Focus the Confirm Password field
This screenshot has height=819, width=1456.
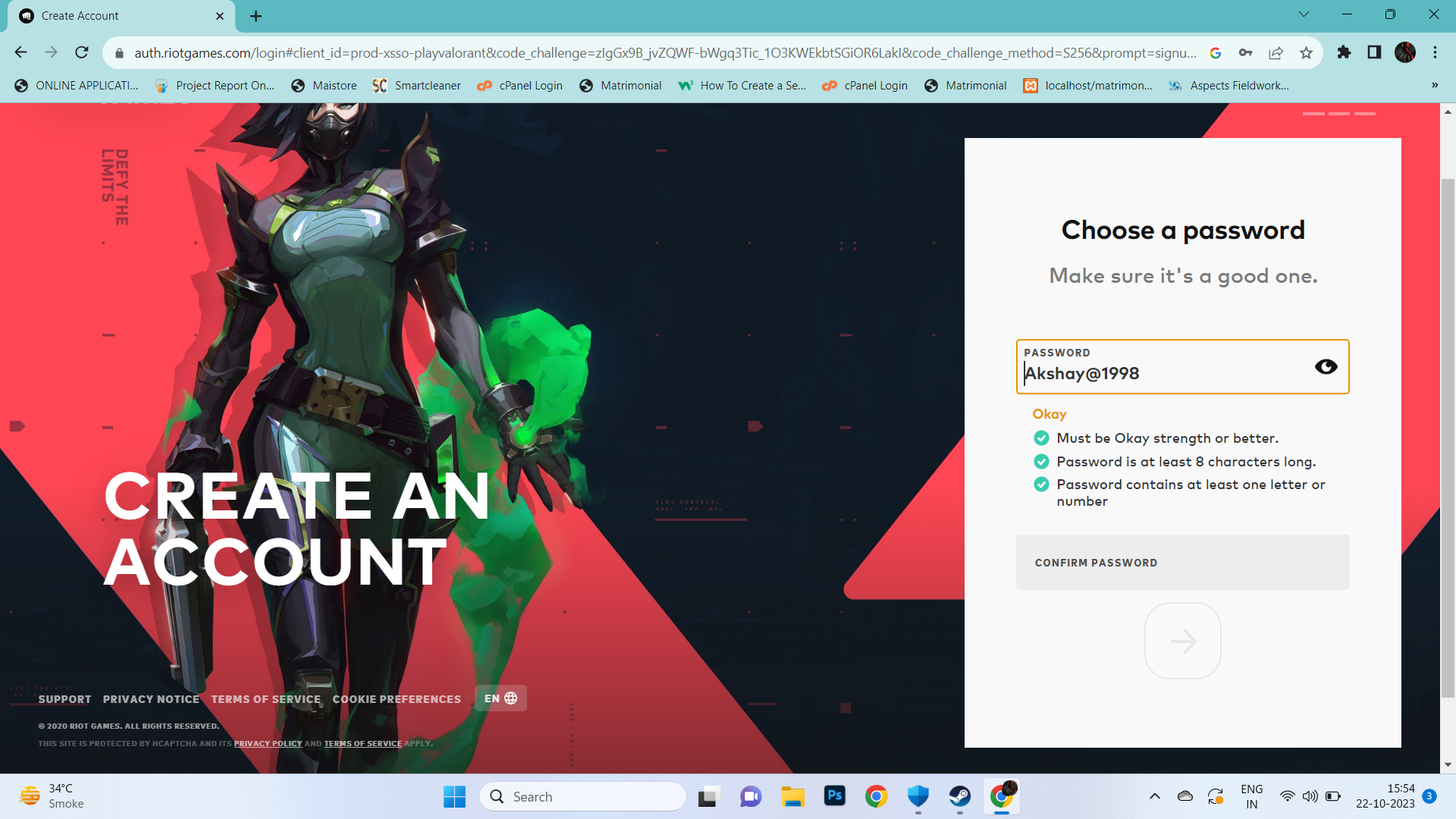(x=1182, y=563)
